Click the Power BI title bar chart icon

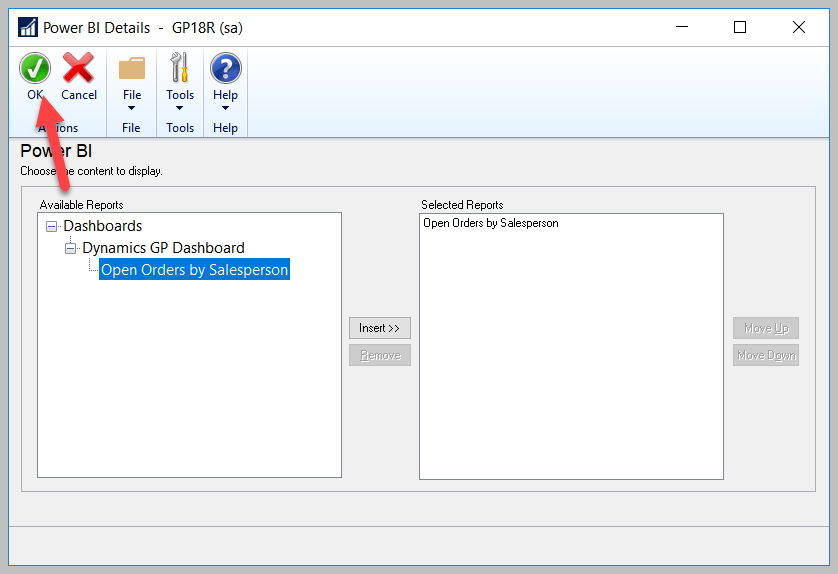pos(27,27)
